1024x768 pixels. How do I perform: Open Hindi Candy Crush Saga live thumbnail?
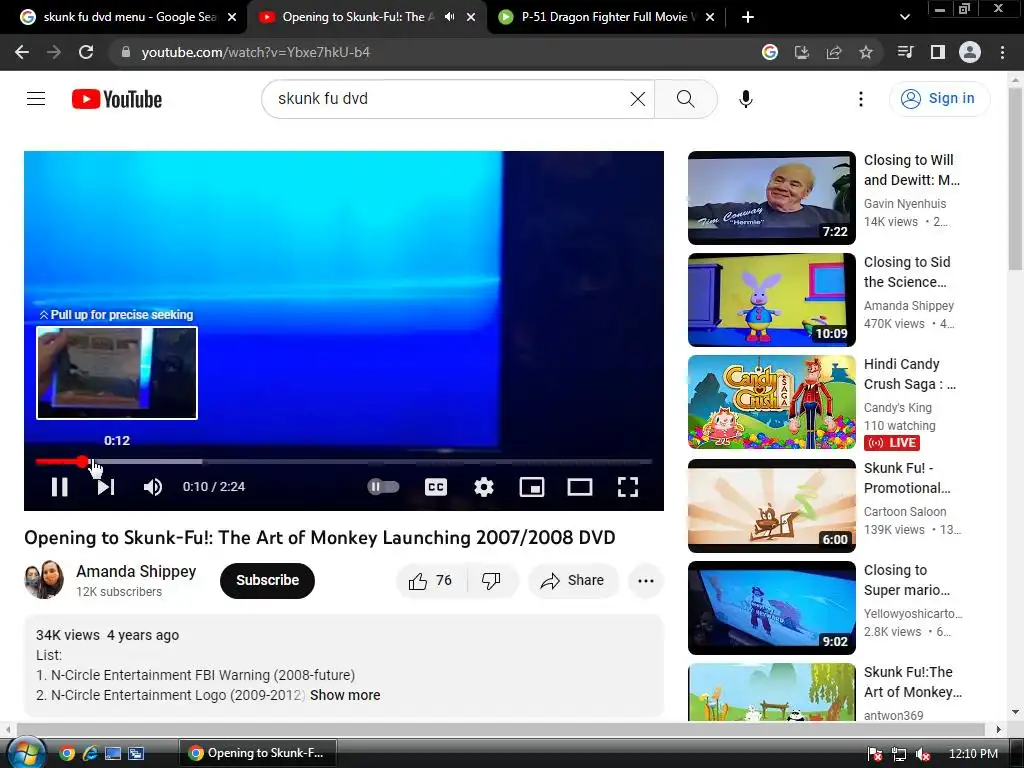click(x=771, y=402)
